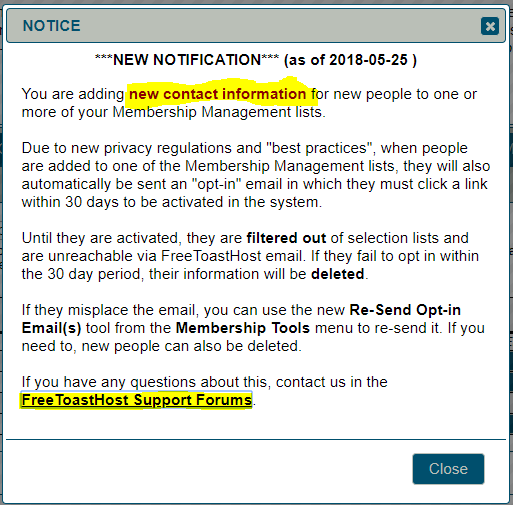
Task: Click the bold 'Membership Tools' text
Action: click(x=243, y=328)
